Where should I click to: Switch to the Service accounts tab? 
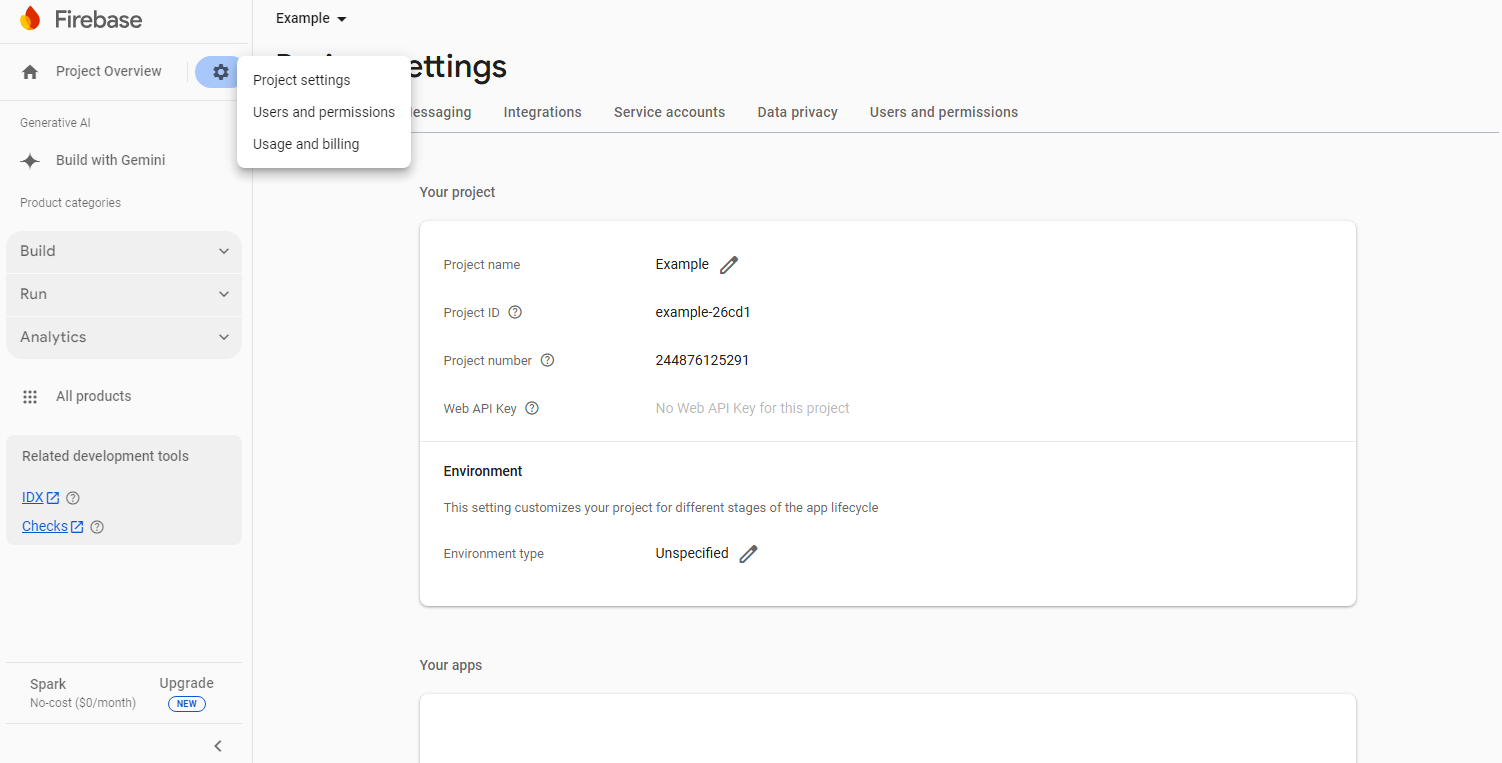[x=669, y=112]
